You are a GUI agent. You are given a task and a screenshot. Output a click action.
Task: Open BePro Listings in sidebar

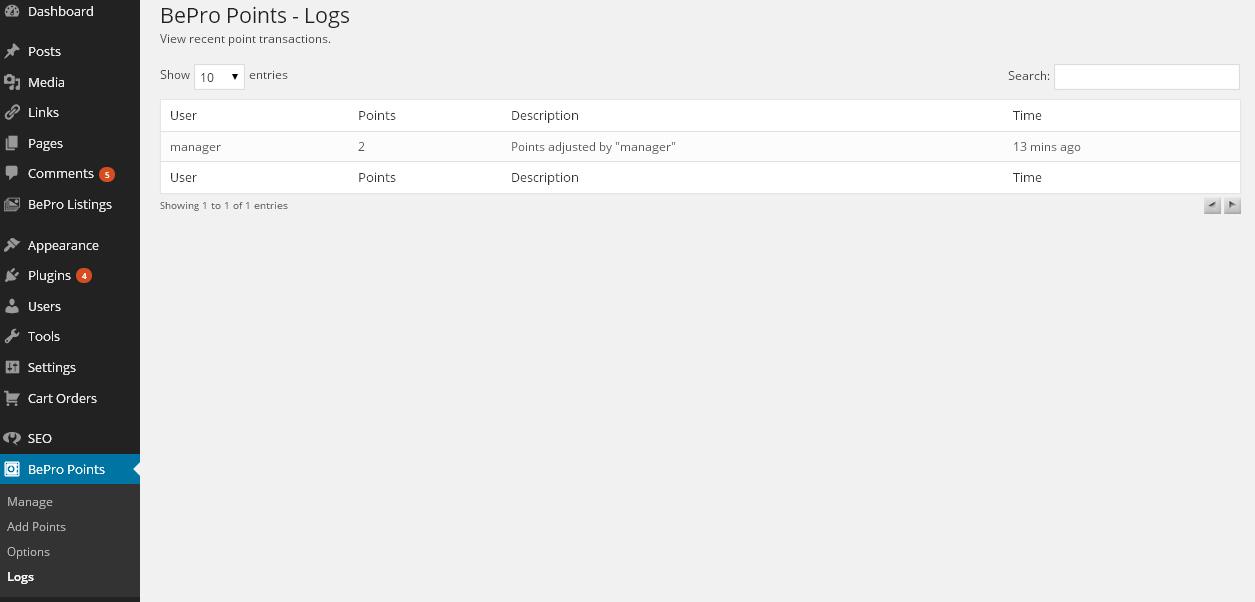[70, 204]
